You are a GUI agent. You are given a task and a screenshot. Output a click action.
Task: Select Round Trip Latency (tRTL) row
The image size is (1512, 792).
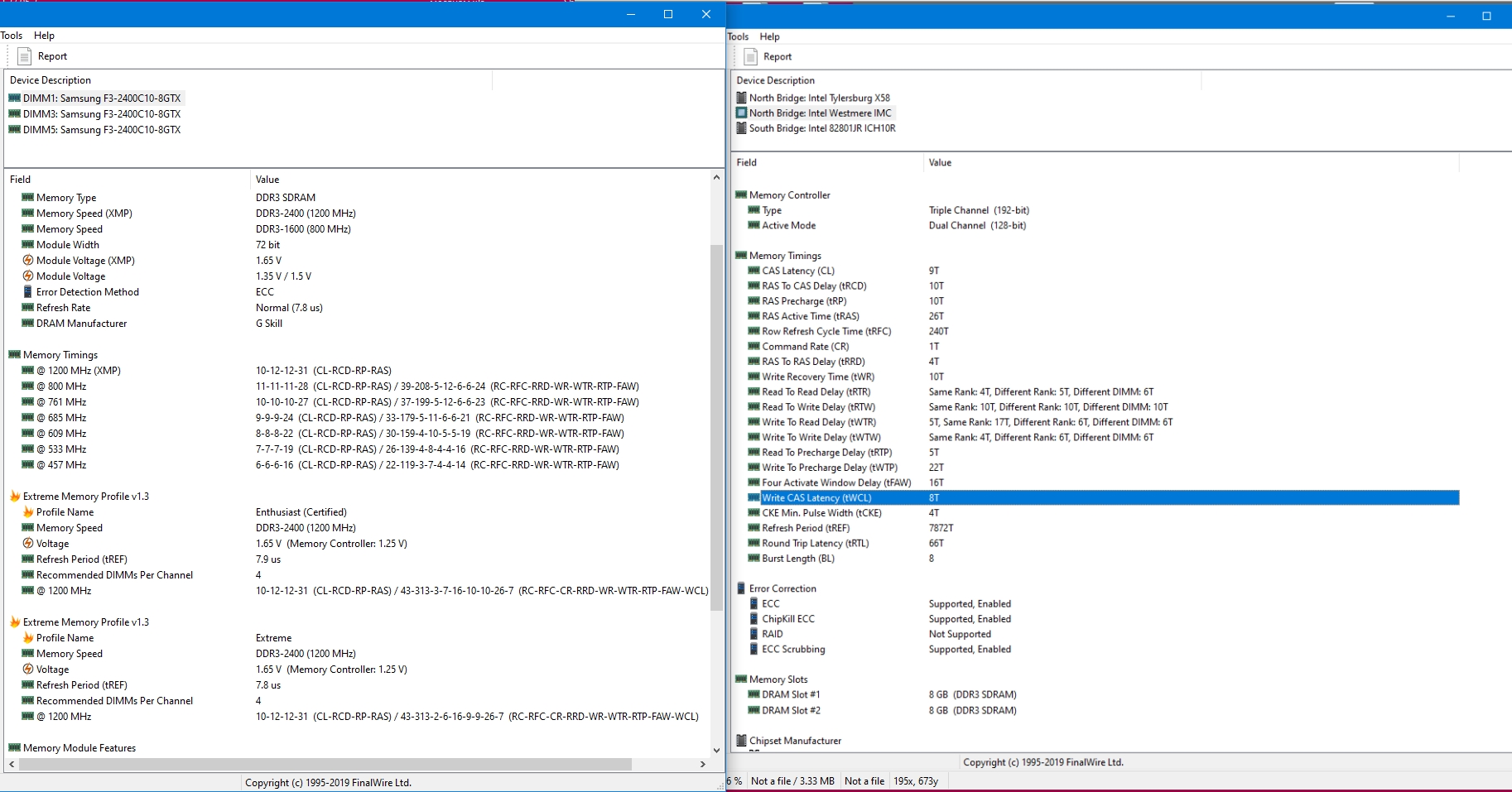click(1103, 543)
